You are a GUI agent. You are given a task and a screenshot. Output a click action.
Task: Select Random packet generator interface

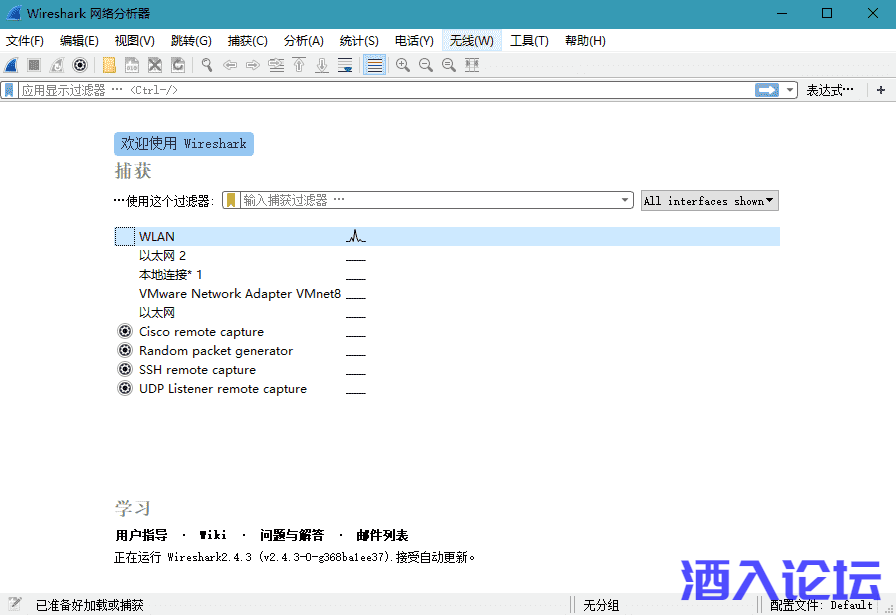pyautogui.click(x=447, y=351)
